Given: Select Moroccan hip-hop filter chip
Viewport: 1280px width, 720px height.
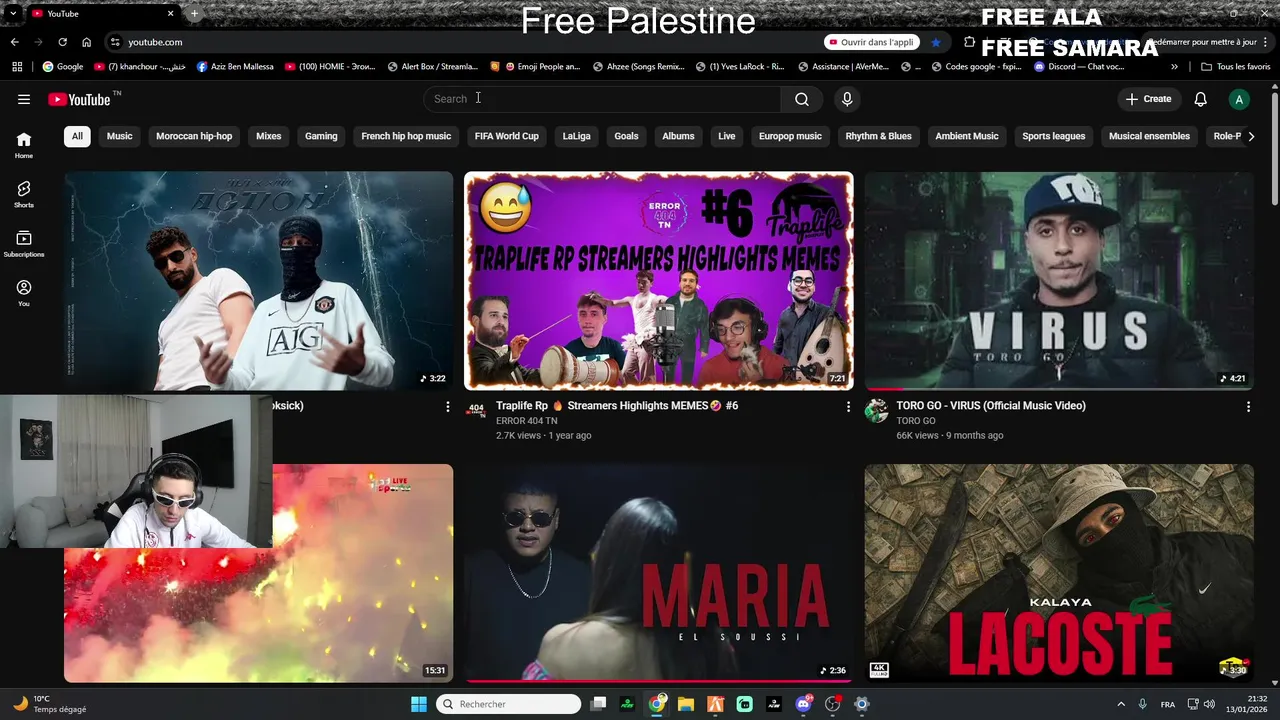Looking at the screenshot, I should (194, 136).
